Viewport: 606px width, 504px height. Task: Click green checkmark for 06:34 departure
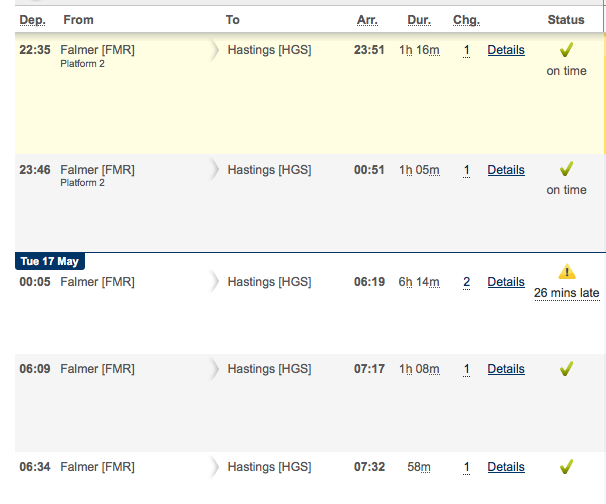567,467
